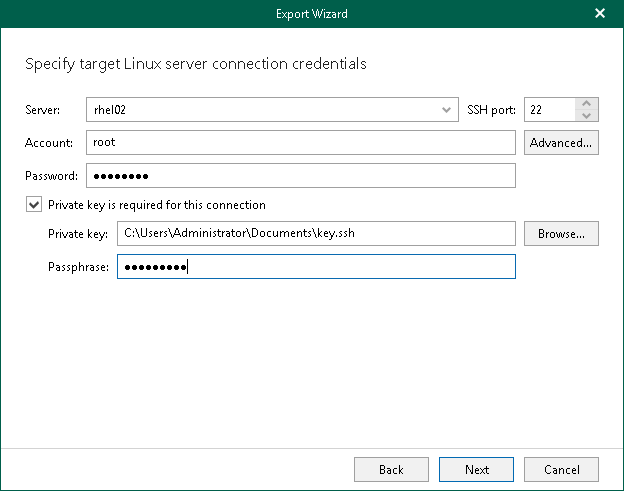Click the Passphrase label text
624x491 pixels.
pos(78,267)
